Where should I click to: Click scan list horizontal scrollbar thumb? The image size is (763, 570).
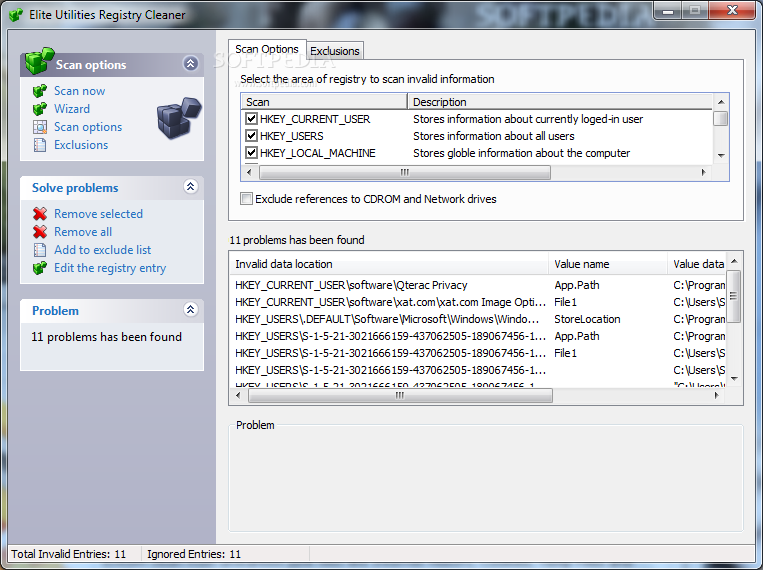[405, 172]
